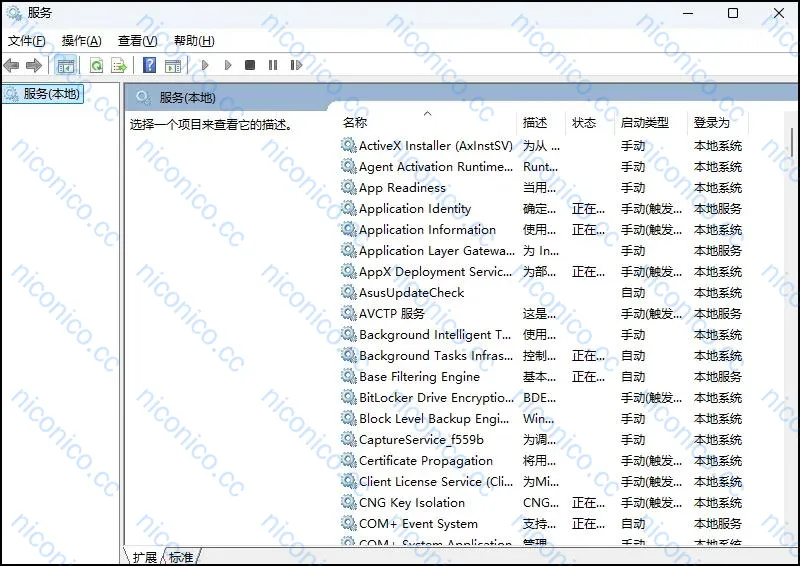Maximize the 服务 window
Image resolution: width=800 pixels, height=566 pixels.
(x=733, y=13)
